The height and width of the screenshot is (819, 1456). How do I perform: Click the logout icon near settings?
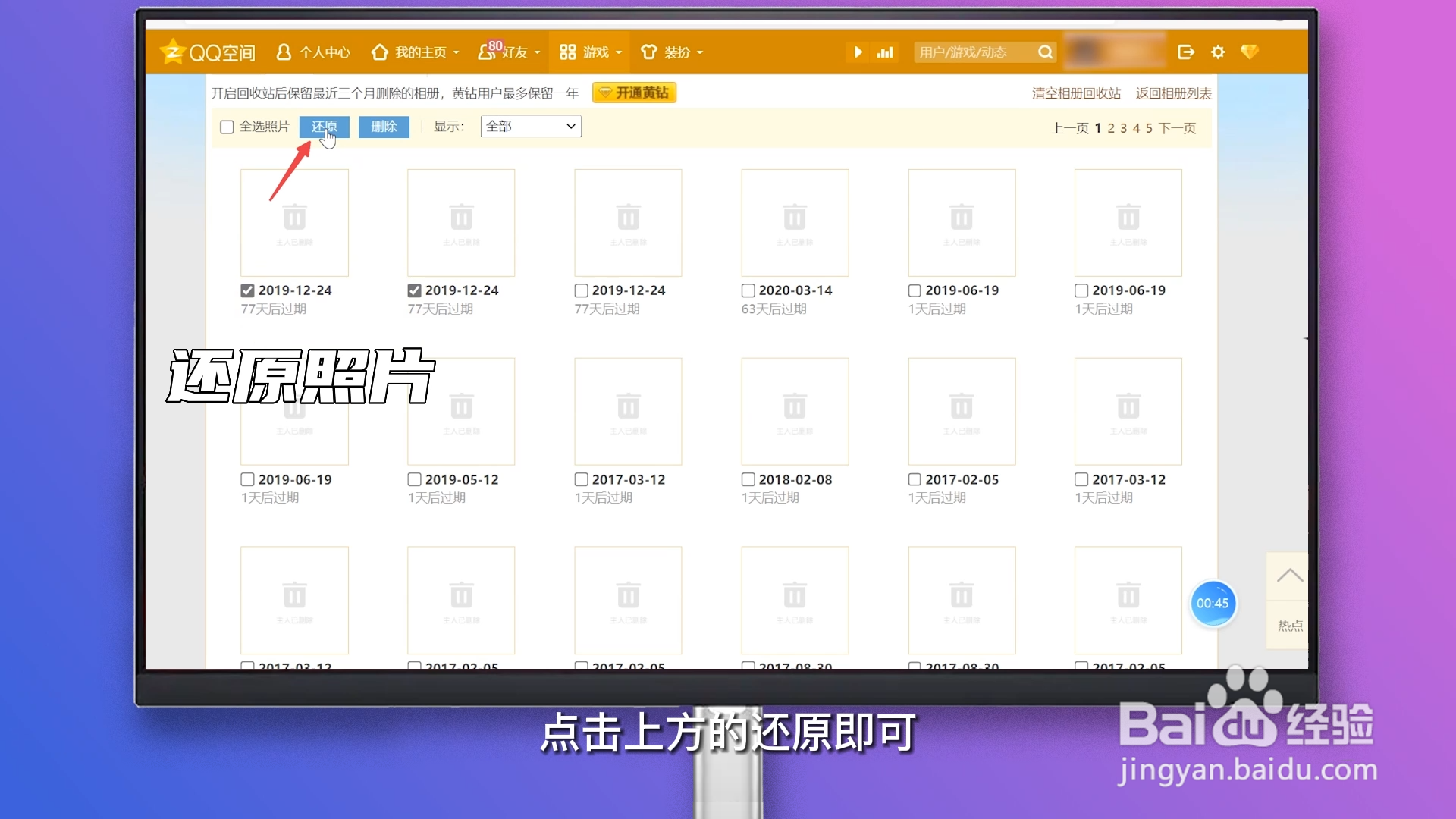(x=1185, y=52)
